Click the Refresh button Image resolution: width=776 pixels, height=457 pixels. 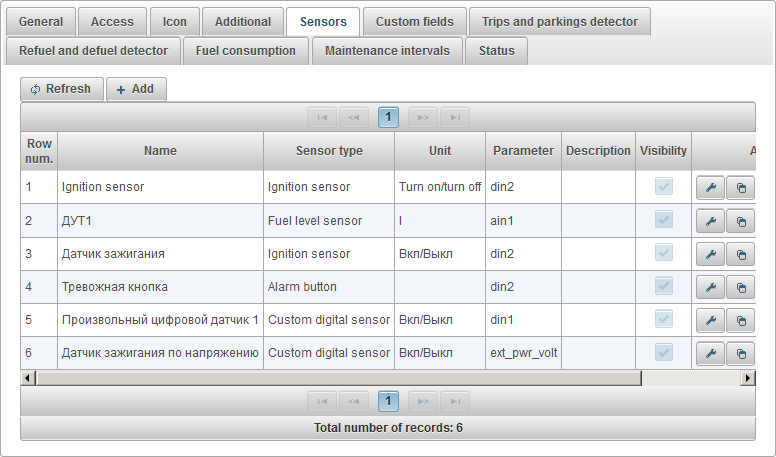click(x=61, y=89)
